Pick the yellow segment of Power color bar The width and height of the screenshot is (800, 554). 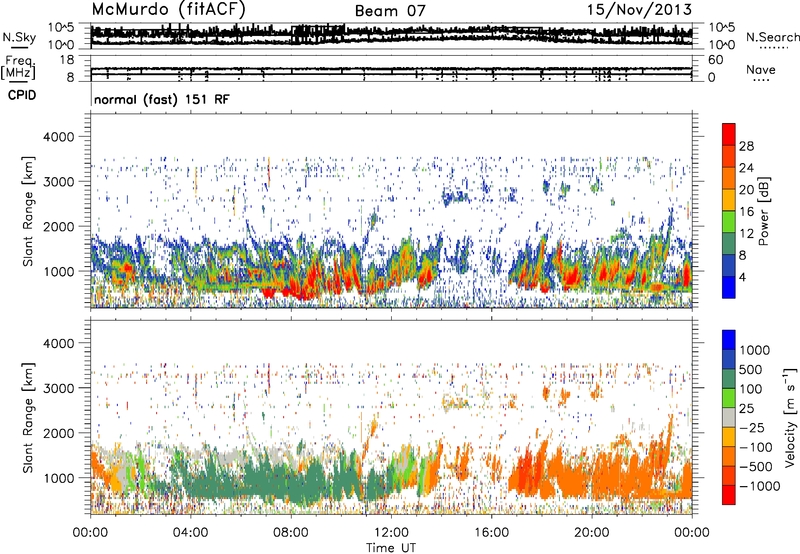tap(729, 200)
